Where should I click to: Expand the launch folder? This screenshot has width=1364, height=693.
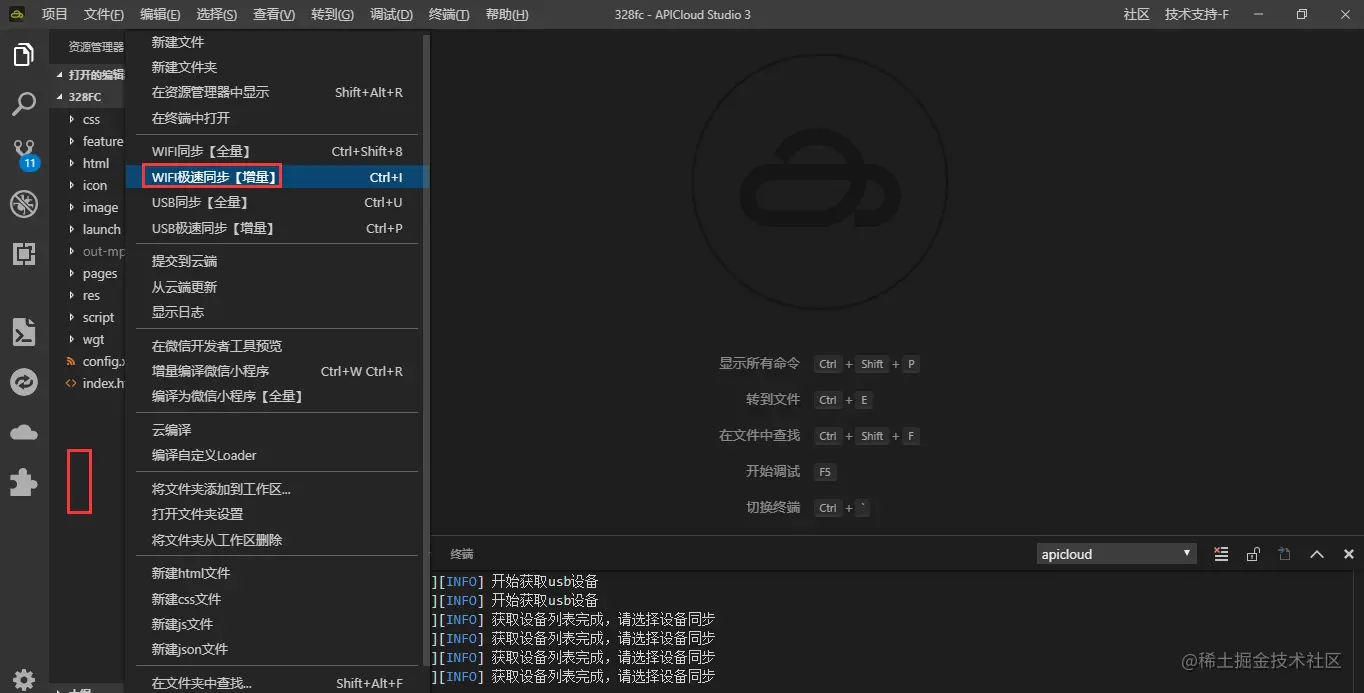101,229
